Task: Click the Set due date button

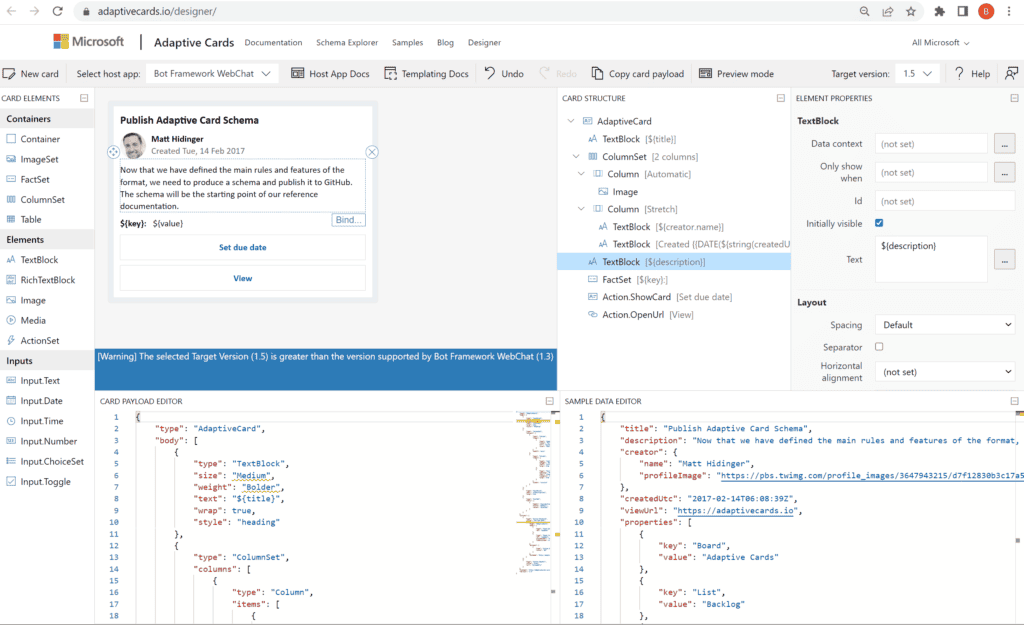Action: [243, 247]
